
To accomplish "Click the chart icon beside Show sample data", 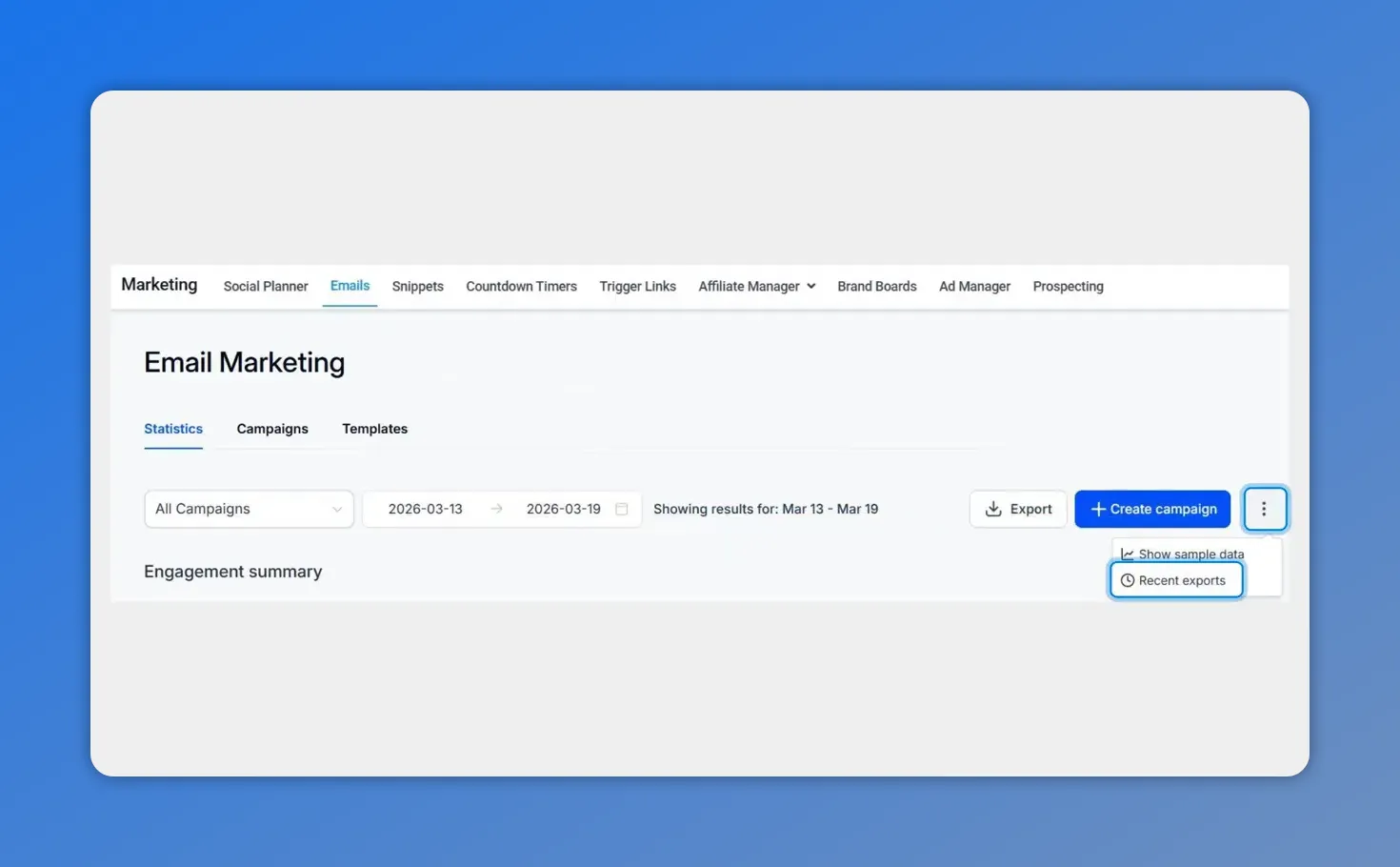I will 1128,554.
